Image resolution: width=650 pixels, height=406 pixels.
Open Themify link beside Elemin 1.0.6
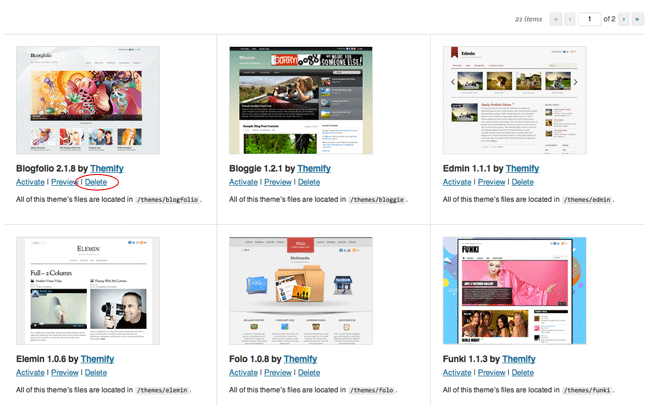coord(97,359)
